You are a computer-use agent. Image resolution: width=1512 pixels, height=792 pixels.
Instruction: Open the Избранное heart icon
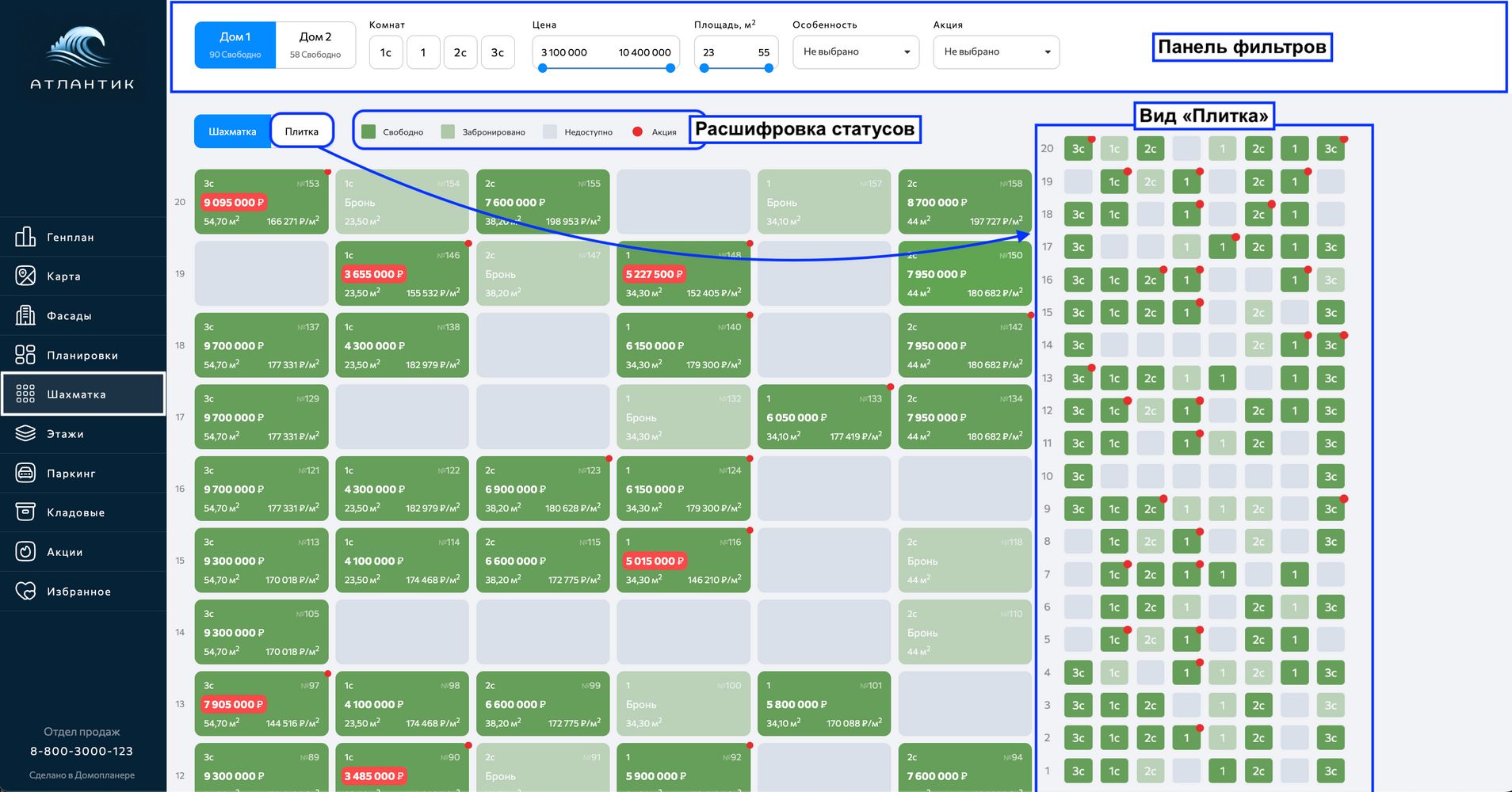coord(25,591)
